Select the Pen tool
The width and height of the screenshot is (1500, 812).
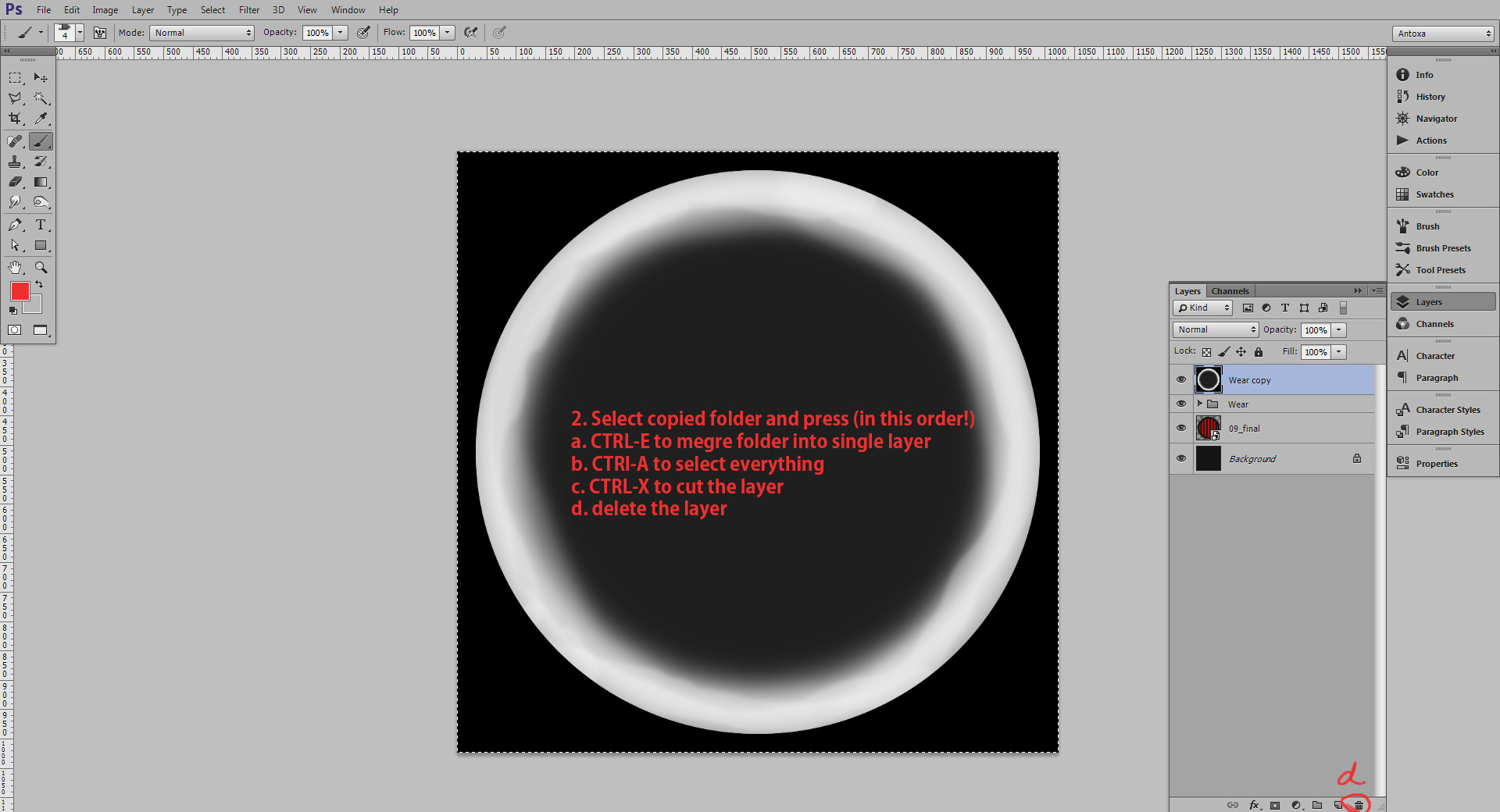(15, 225)
